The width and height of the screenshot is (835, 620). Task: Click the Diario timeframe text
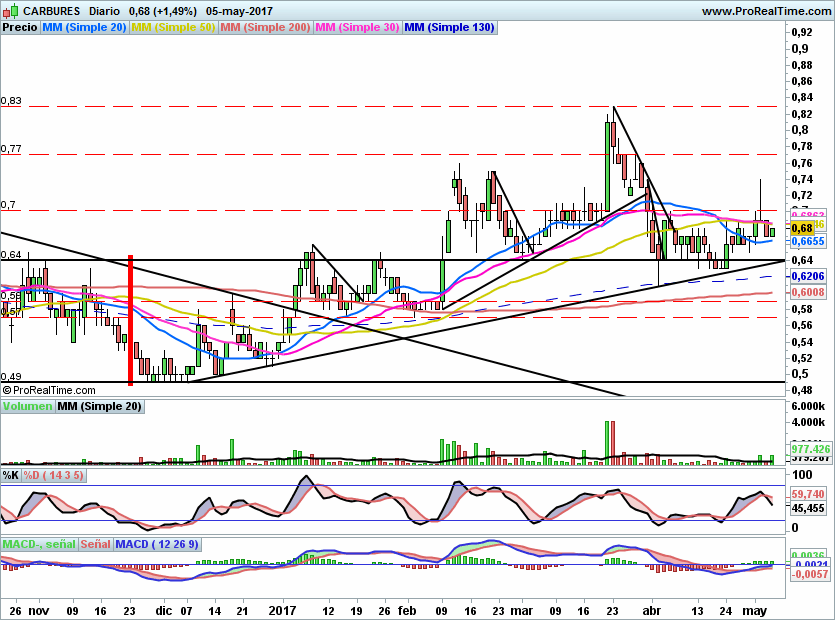105,11
